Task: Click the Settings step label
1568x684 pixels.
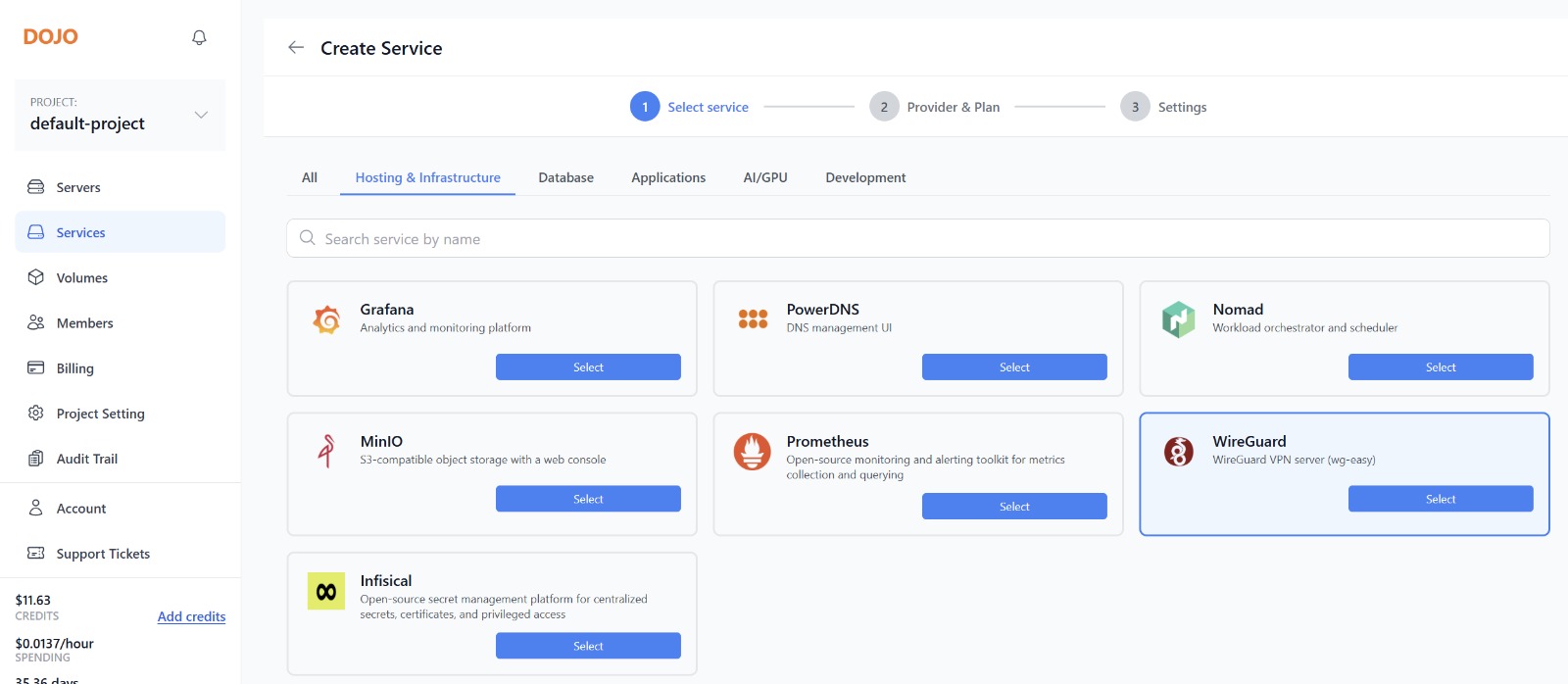Action: [x=1182, y=107]
